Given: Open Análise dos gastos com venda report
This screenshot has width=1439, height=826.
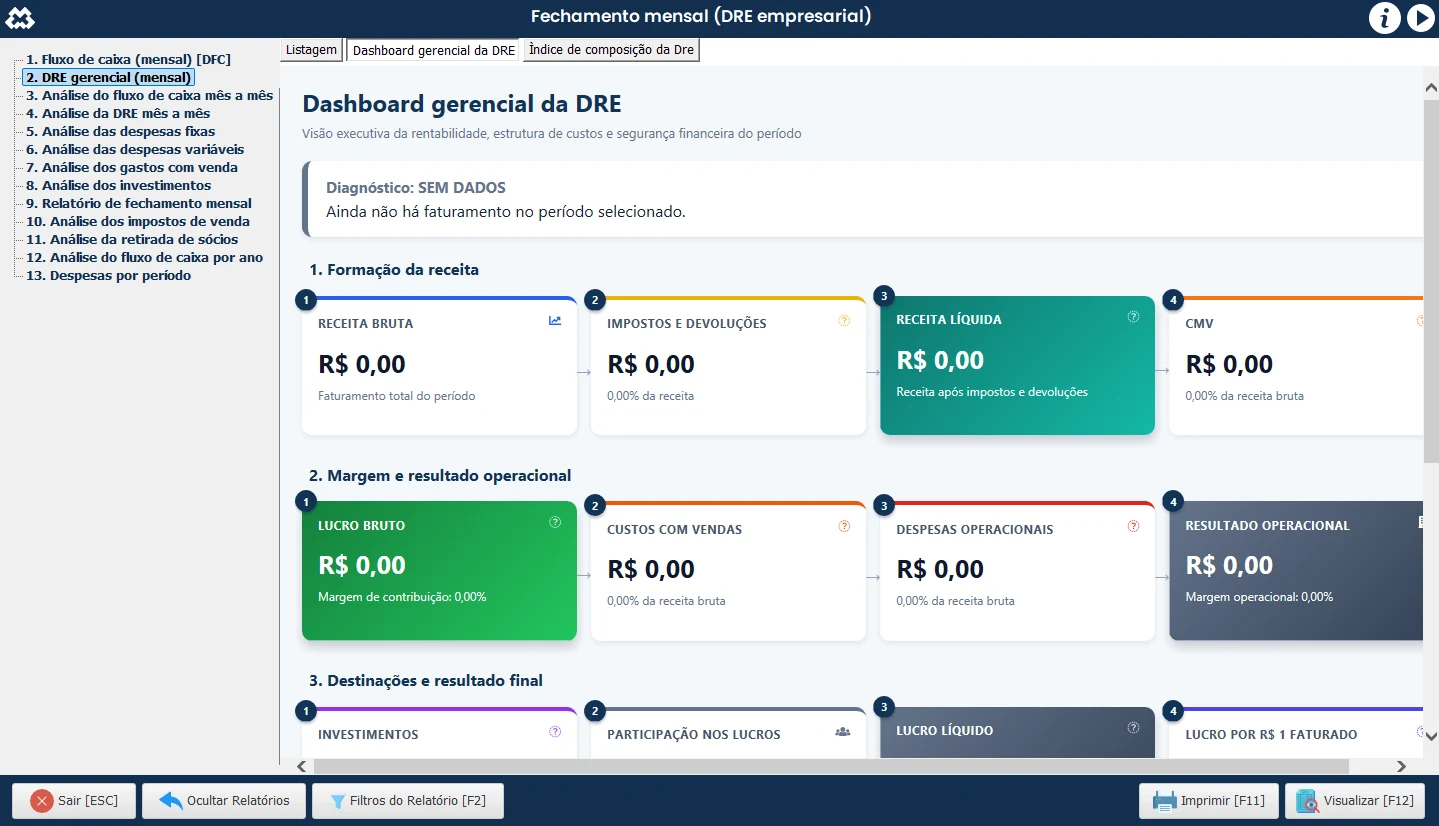Looking at the screenshot, I should pyautogui.click(x=132, y=168).
